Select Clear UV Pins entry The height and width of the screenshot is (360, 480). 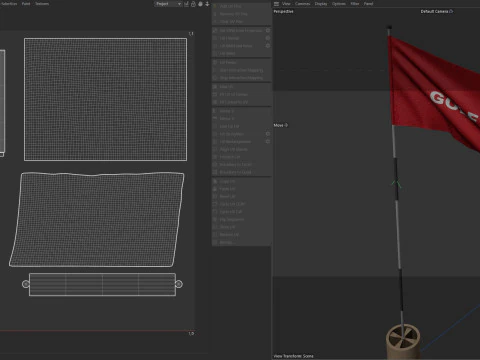[242, 22]
